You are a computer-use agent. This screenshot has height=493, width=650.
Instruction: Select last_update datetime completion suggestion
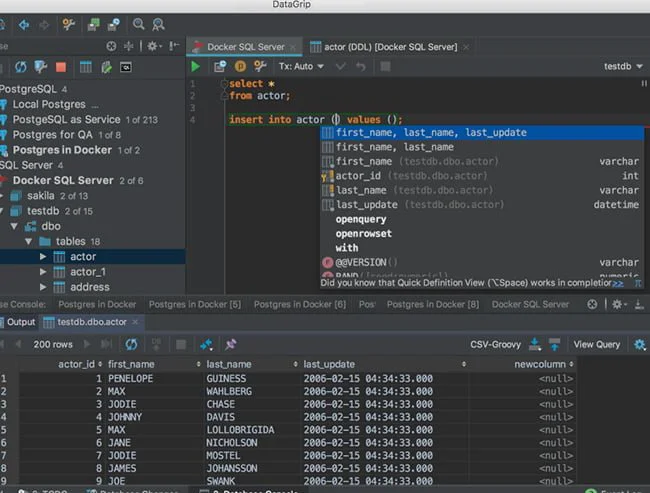pos(482,205)
